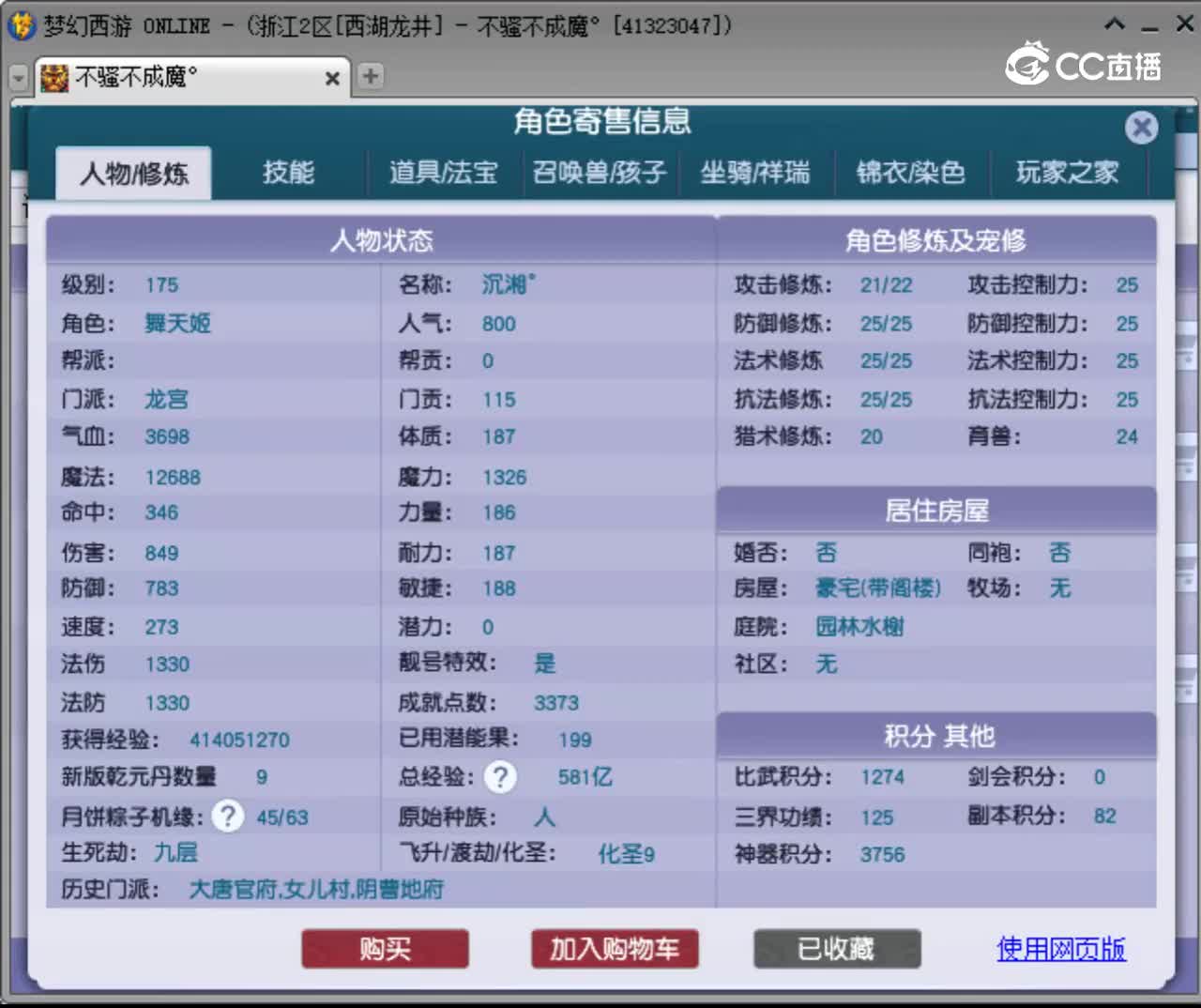Click the 魔法 value 12688

(173, 478)
